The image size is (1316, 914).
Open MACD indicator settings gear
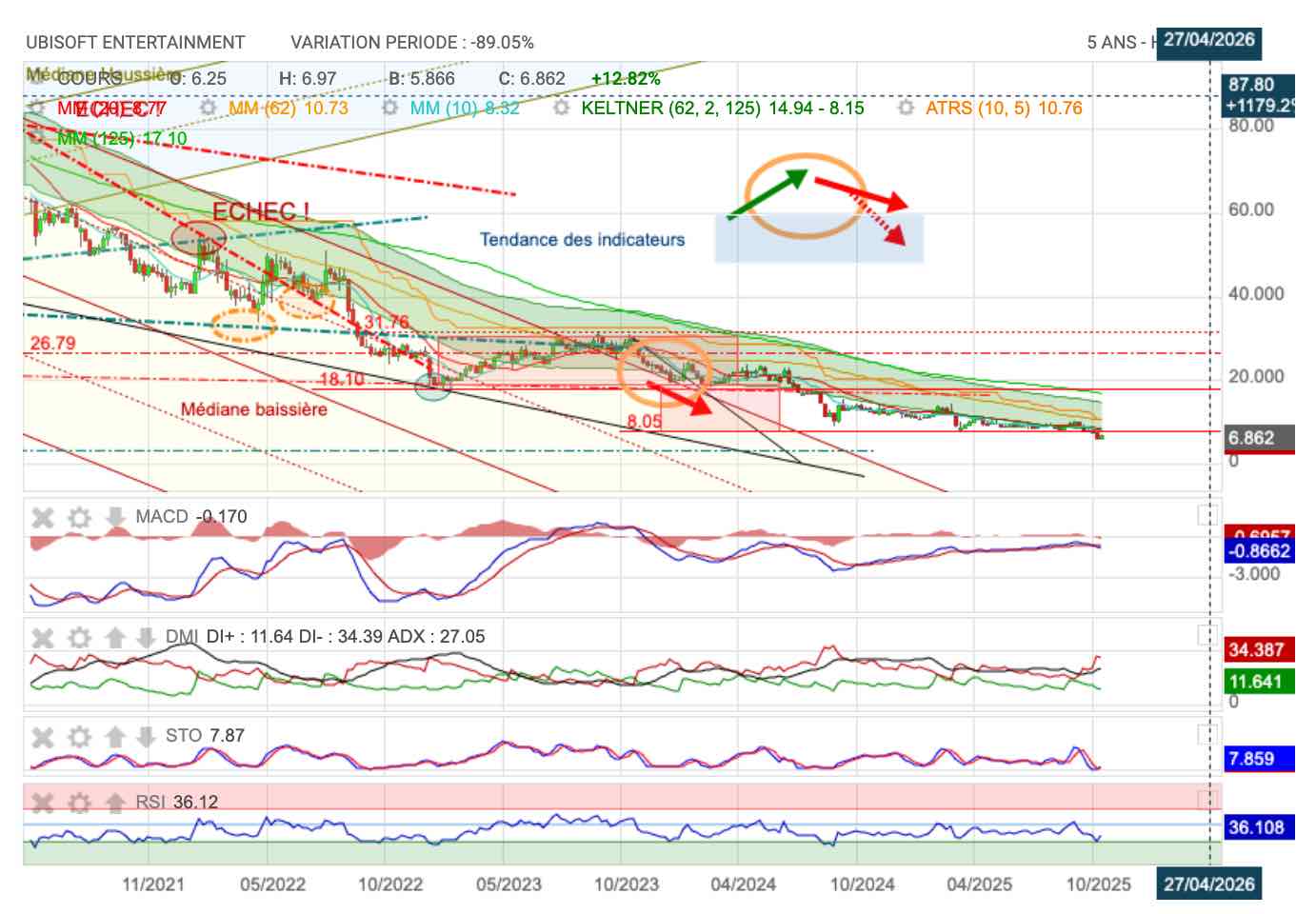click(79, 517)
